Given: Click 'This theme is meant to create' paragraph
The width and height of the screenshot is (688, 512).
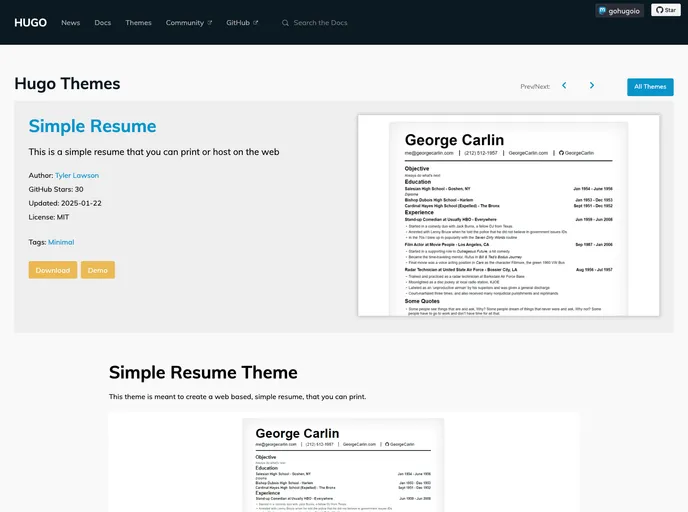Looking at the screenshot, I should pyautogui.click(x=237, y=397).
